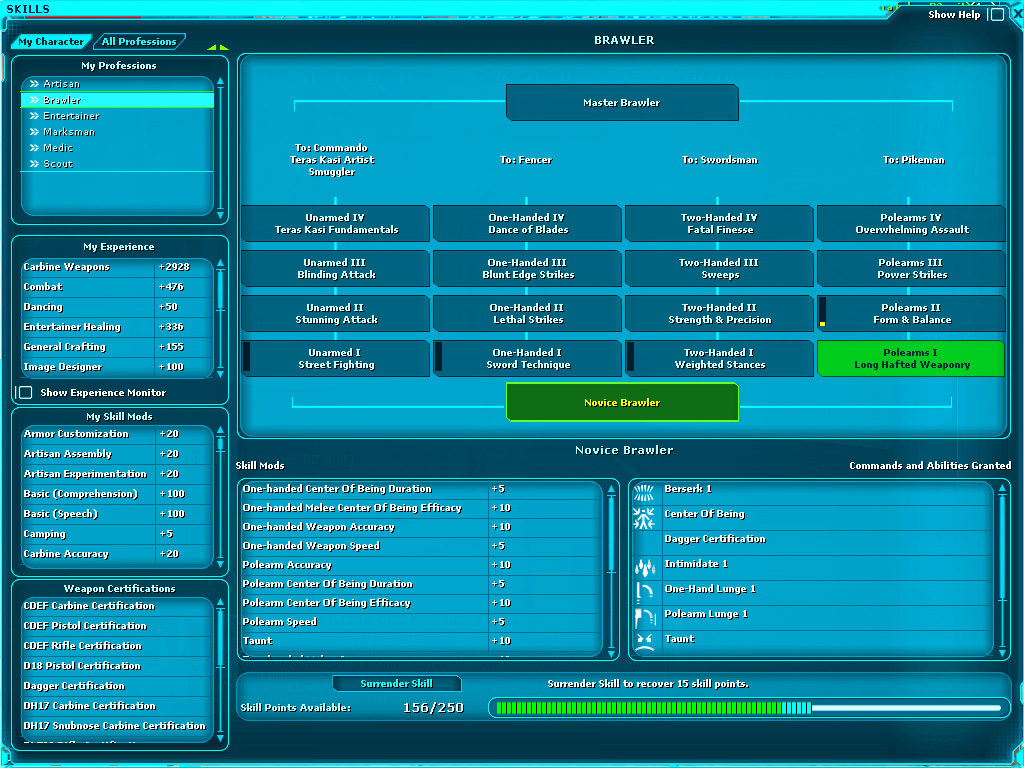Click the Skill Mods list scroll-down arrow

[611, 653]
